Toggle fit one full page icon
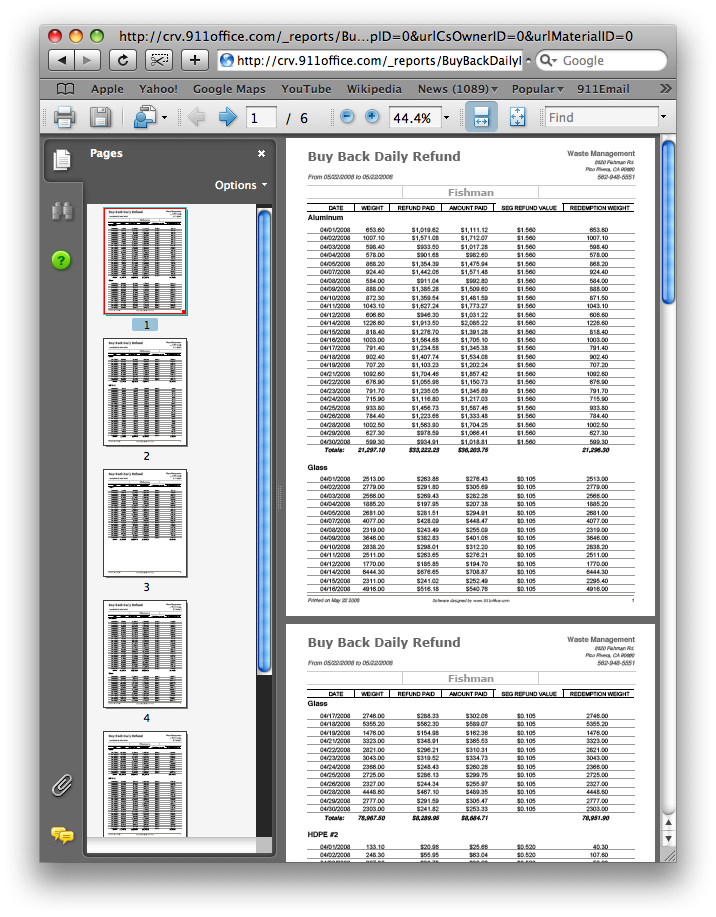 (x=517, y=117)
